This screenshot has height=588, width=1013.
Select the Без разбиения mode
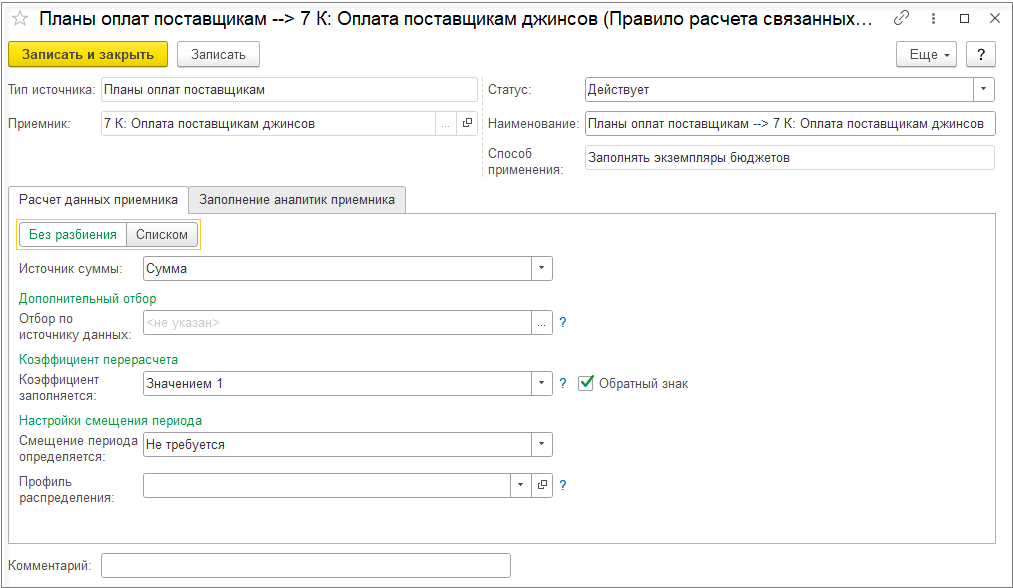coord(72,235)
